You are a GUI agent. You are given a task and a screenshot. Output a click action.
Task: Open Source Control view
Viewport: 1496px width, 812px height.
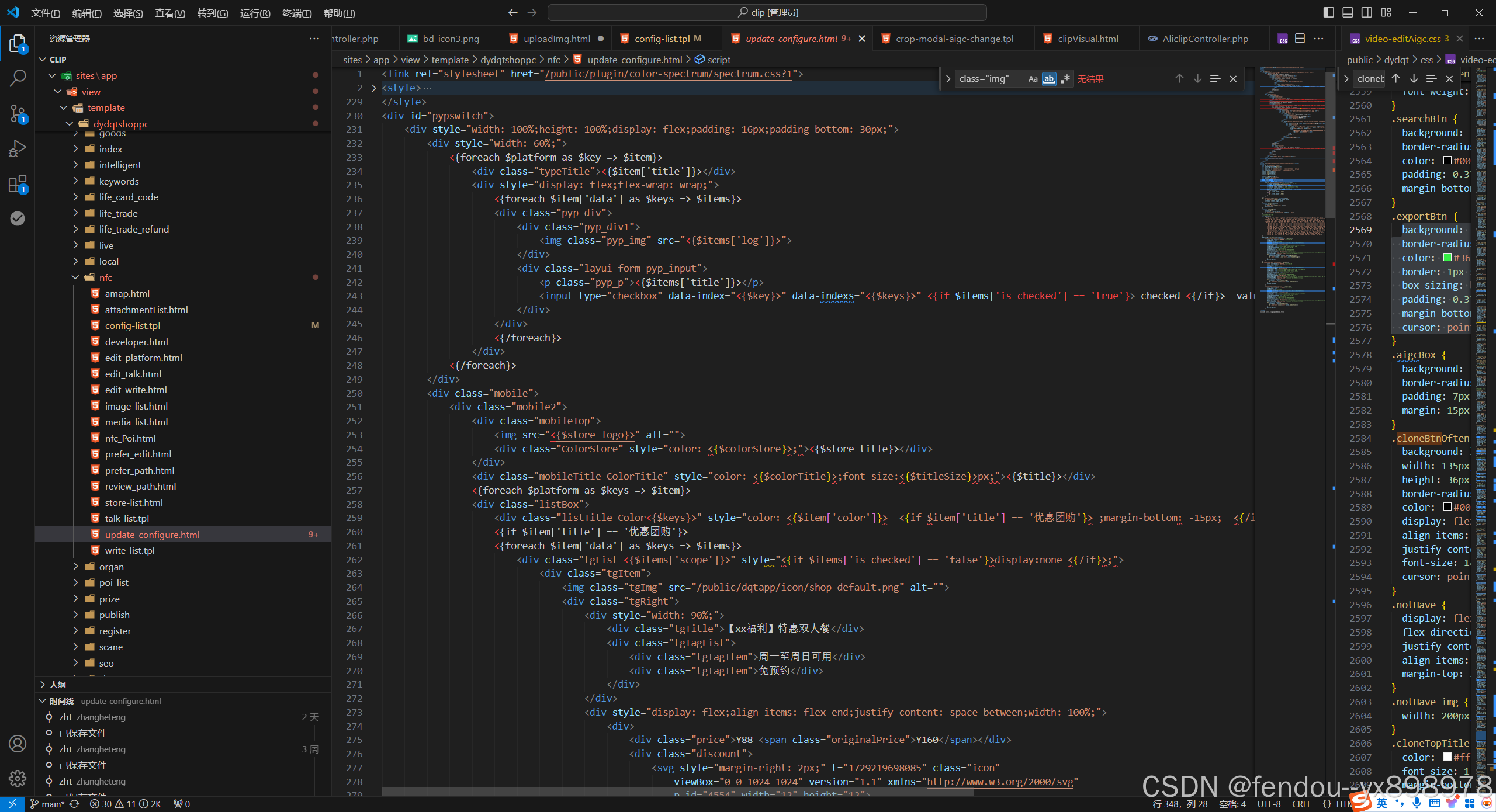pos(18,113)
